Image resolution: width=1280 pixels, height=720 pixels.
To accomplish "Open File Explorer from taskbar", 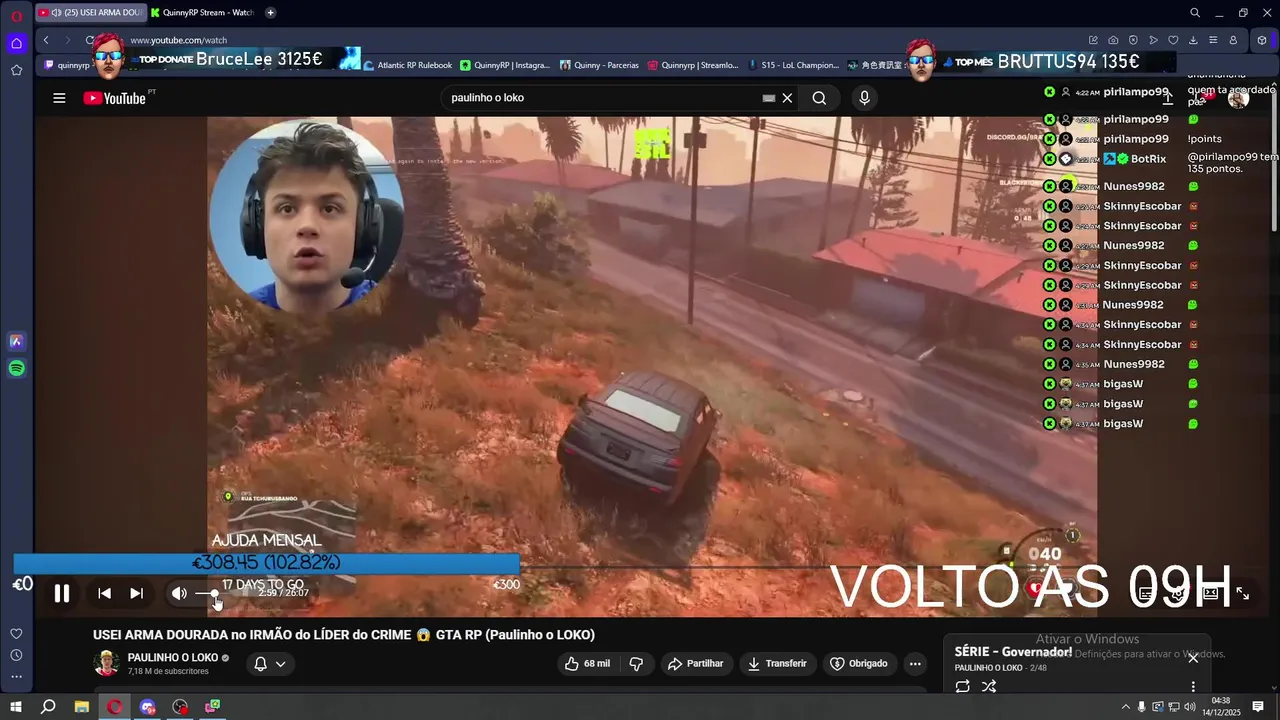I will 82,707.
